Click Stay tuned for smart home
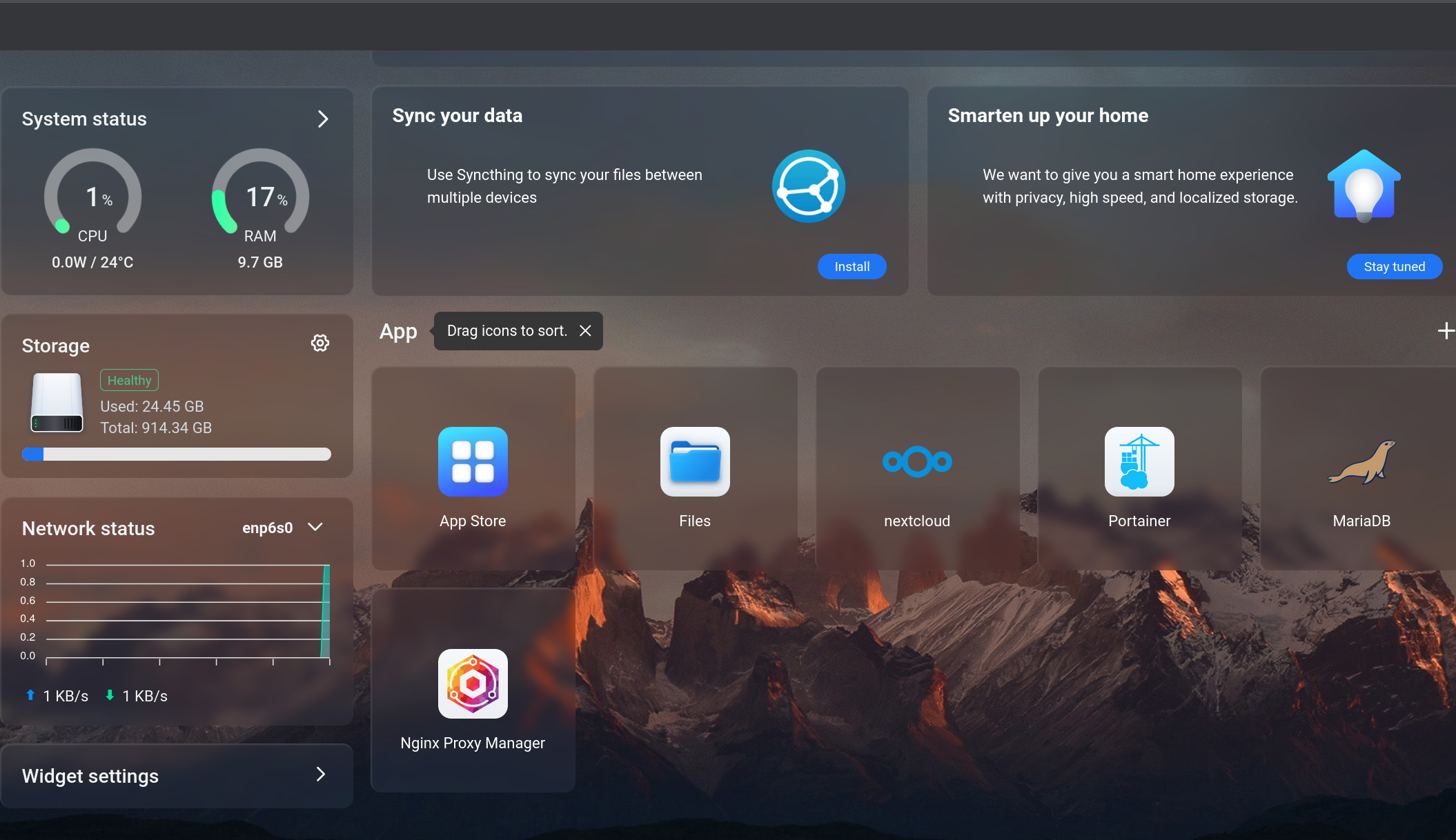1456x840 pixels. pyautogui.click(x=1394, y=266)
